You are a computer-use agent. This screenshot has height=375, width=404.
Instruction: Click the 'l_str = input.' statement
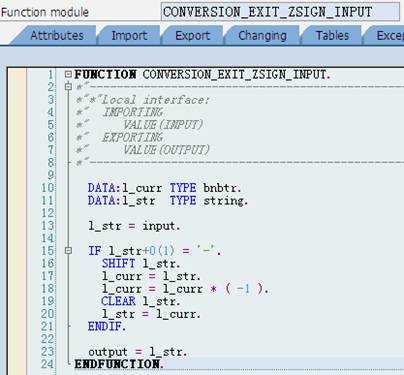[134, 226]
